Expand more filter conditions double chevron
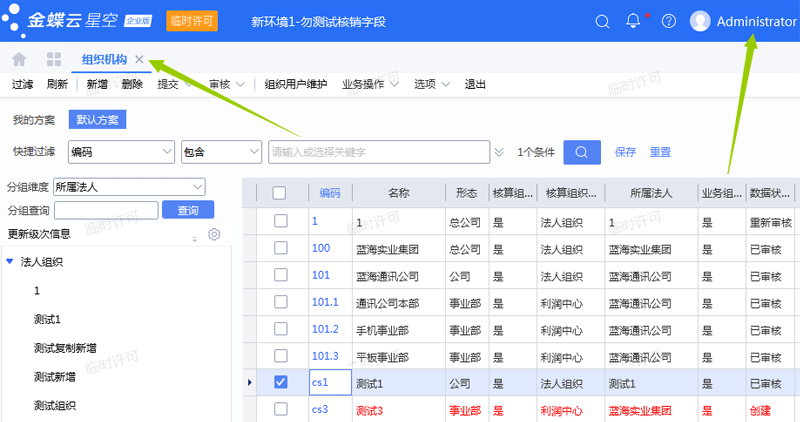 [499, 152]
